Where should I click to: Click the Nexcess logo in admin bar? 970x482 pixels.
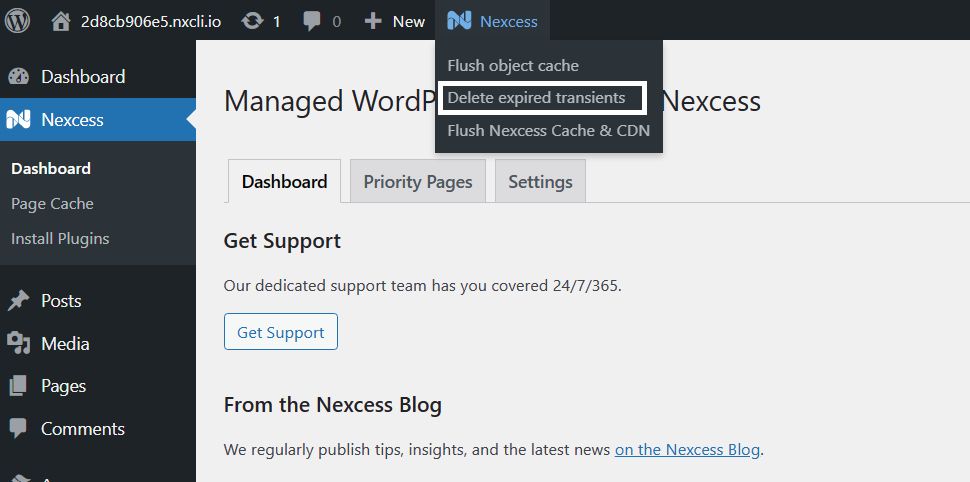point(459,22)
